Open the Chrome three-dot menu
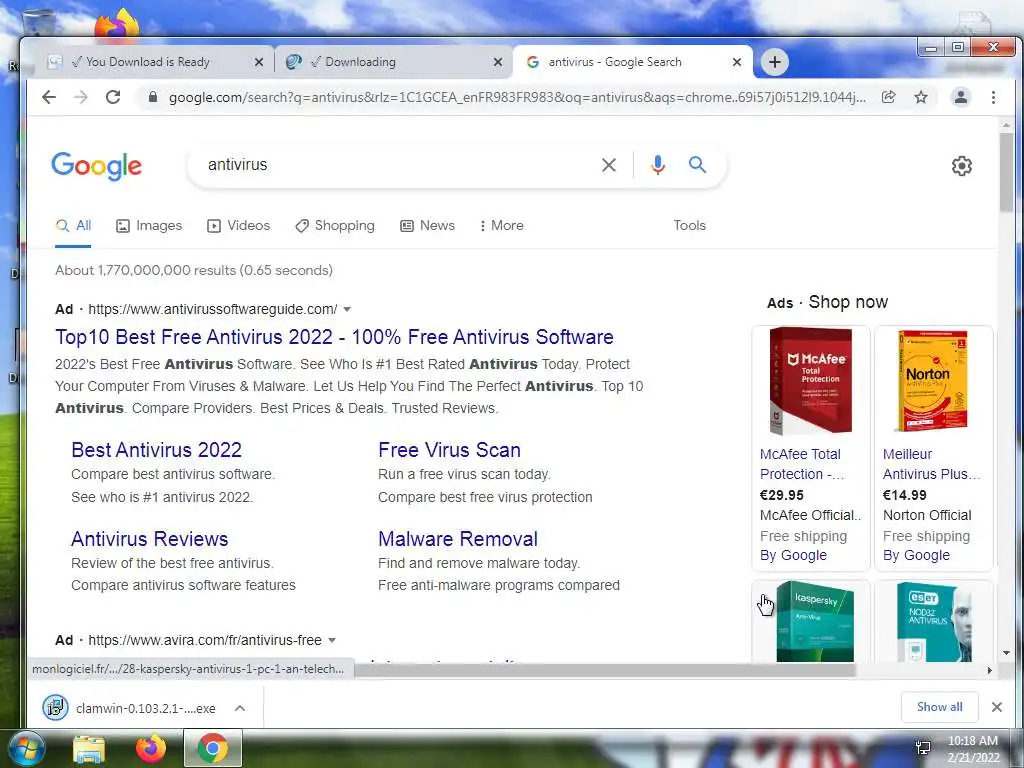Screen dimensions: 1024x768 point(993,97)
